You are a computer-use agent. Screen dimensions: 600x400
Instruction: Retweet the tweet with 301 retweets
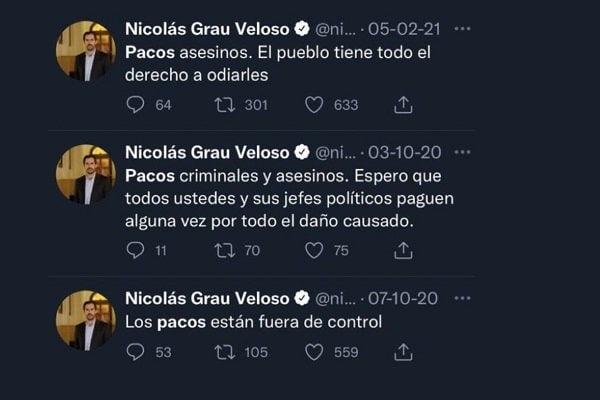(x=225, y=104)
